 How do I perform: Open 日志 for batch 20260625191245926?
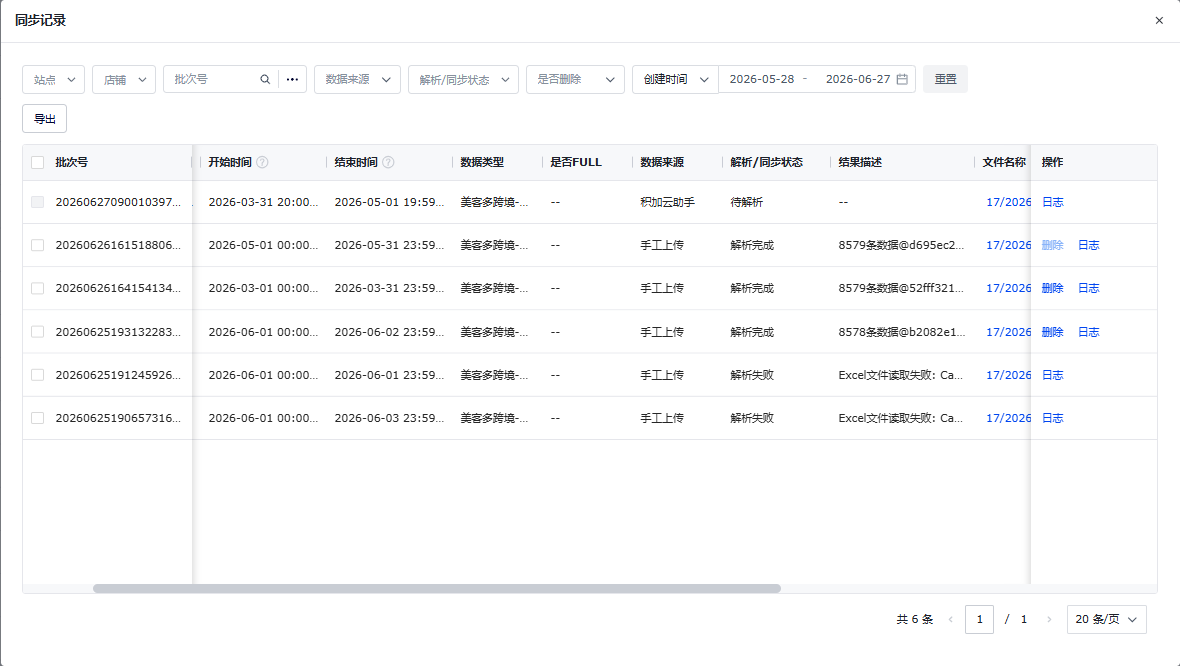click(x=1053, y=375)
